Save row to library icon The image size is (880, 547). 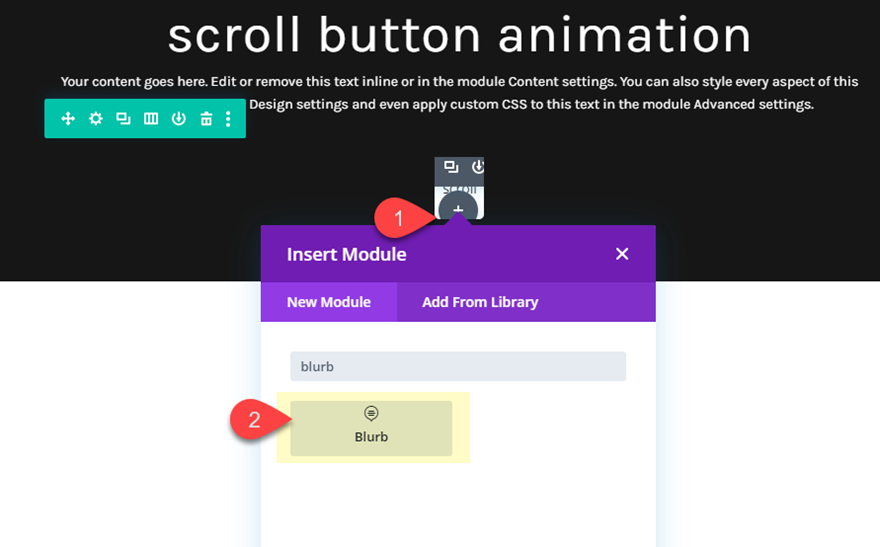click(179, 119)
